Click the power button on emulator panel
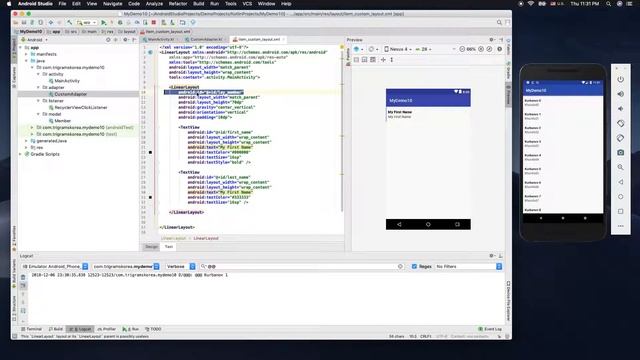The height and width of the screenshot is (360, 640). tap(620, 79)
